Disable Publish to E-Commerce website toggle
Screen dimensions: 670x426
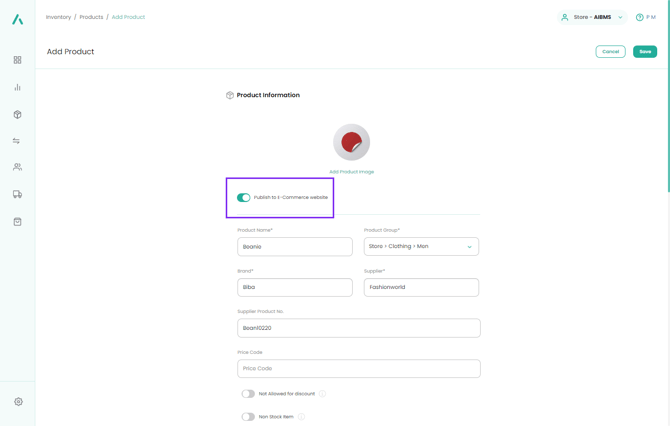[x=244, y=198]
